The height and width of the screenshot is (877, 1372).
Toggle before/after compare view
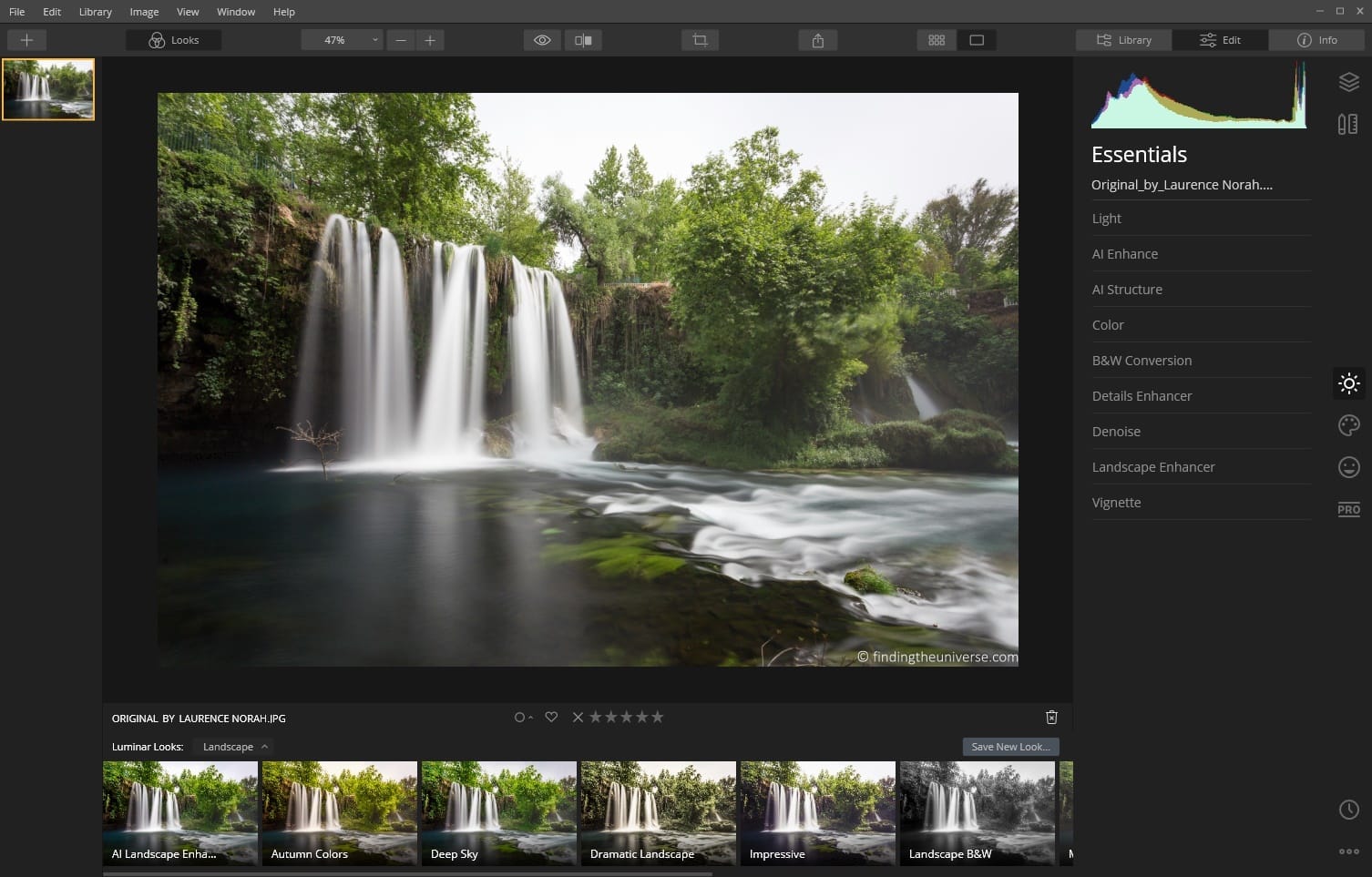(x=583, y=40)
